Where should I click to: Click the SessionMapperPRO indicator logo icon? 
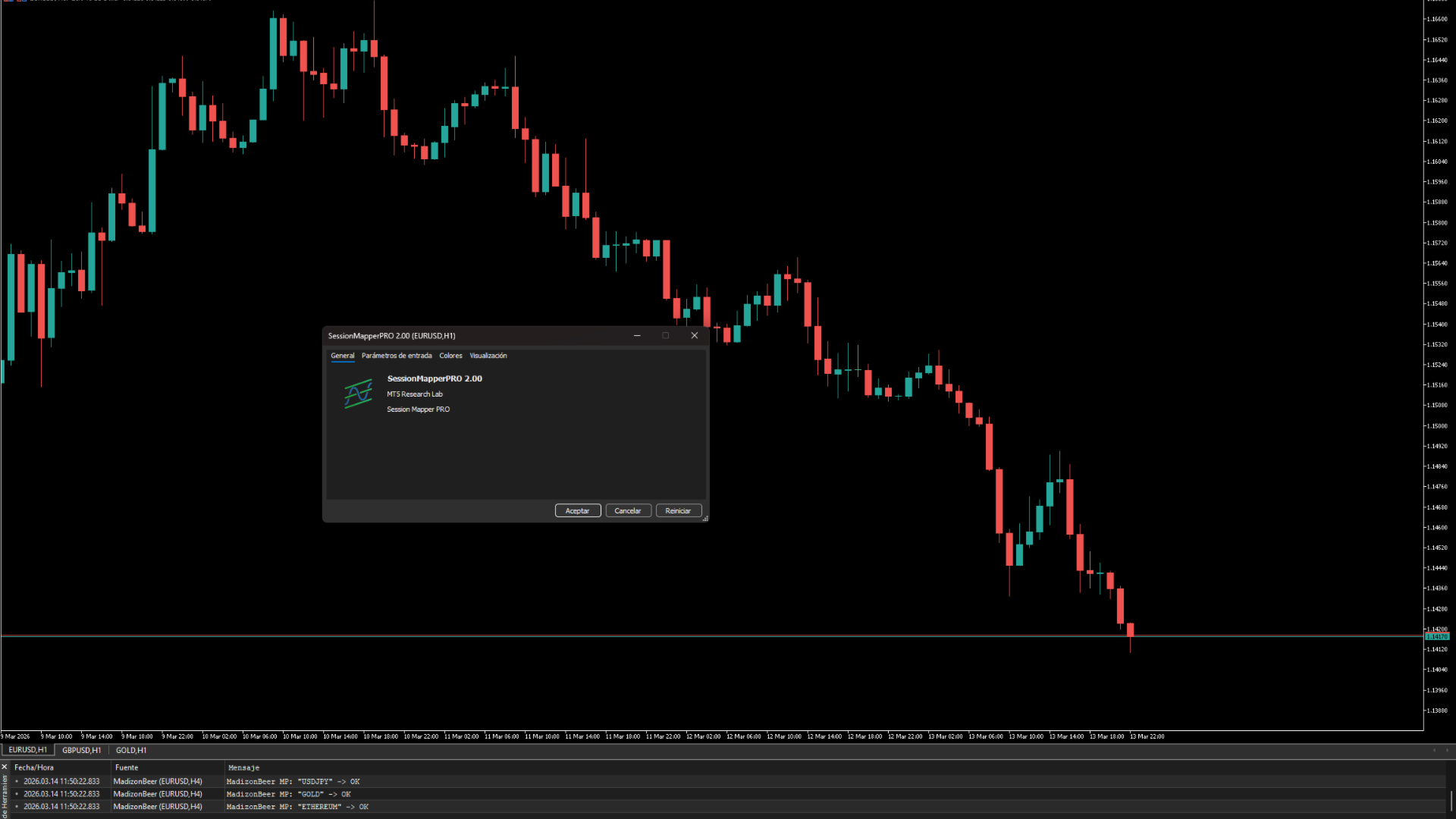(x=359, y=394)
